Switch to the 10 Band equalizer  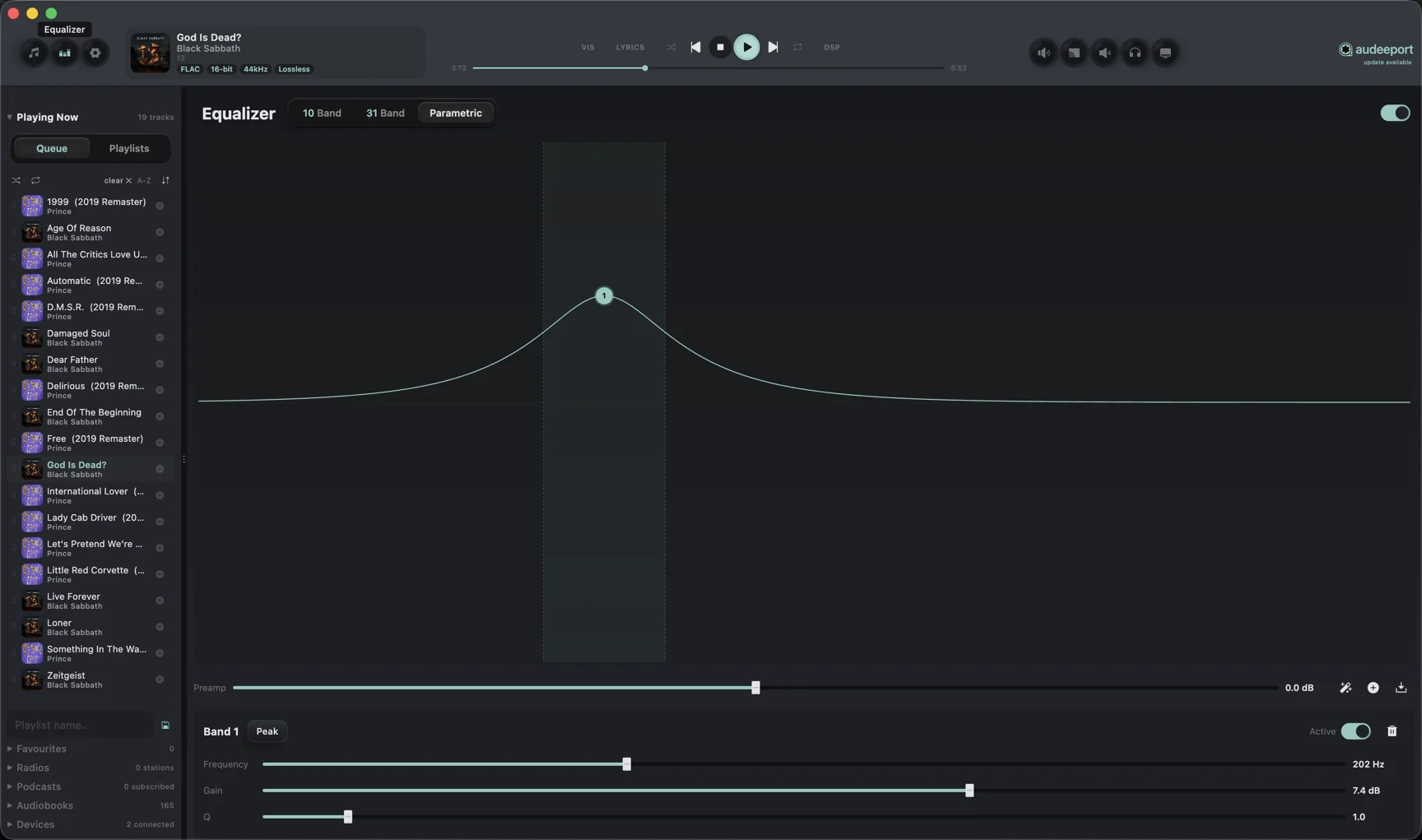coord(322,114)
